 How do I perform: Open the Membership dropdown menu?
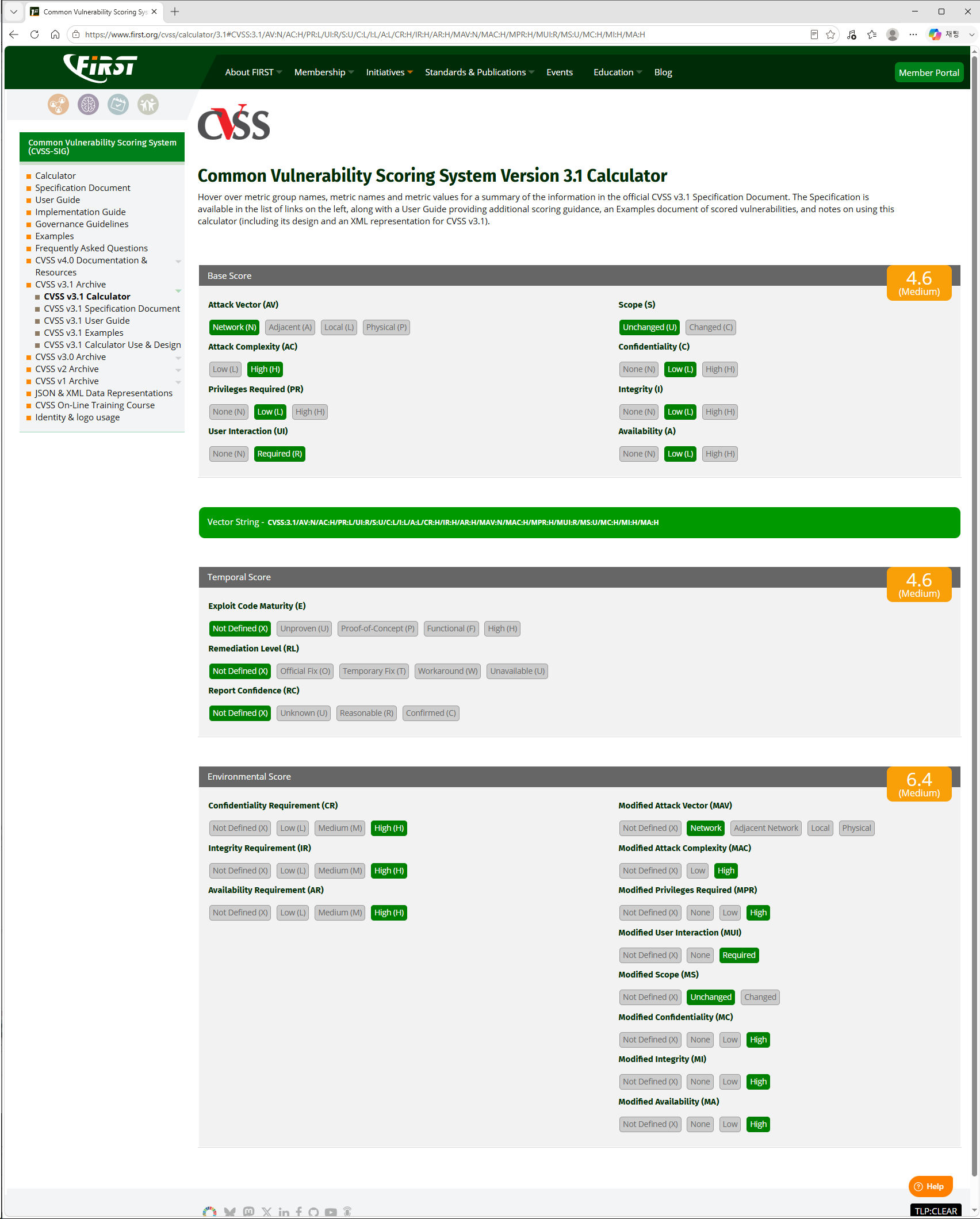tap(324, 72)
